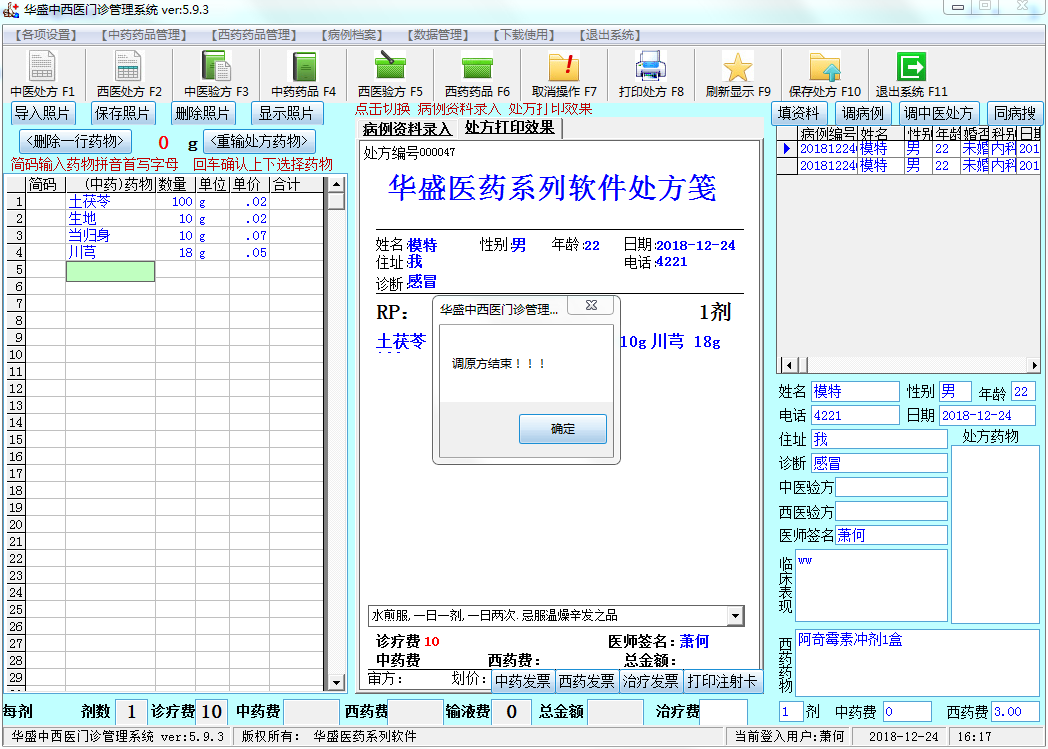The width and height of the screenshot is (1048, 749).
Task: Close the 调原方结束 message dialog
Action: pyautogui.click(x=591, y=305)
